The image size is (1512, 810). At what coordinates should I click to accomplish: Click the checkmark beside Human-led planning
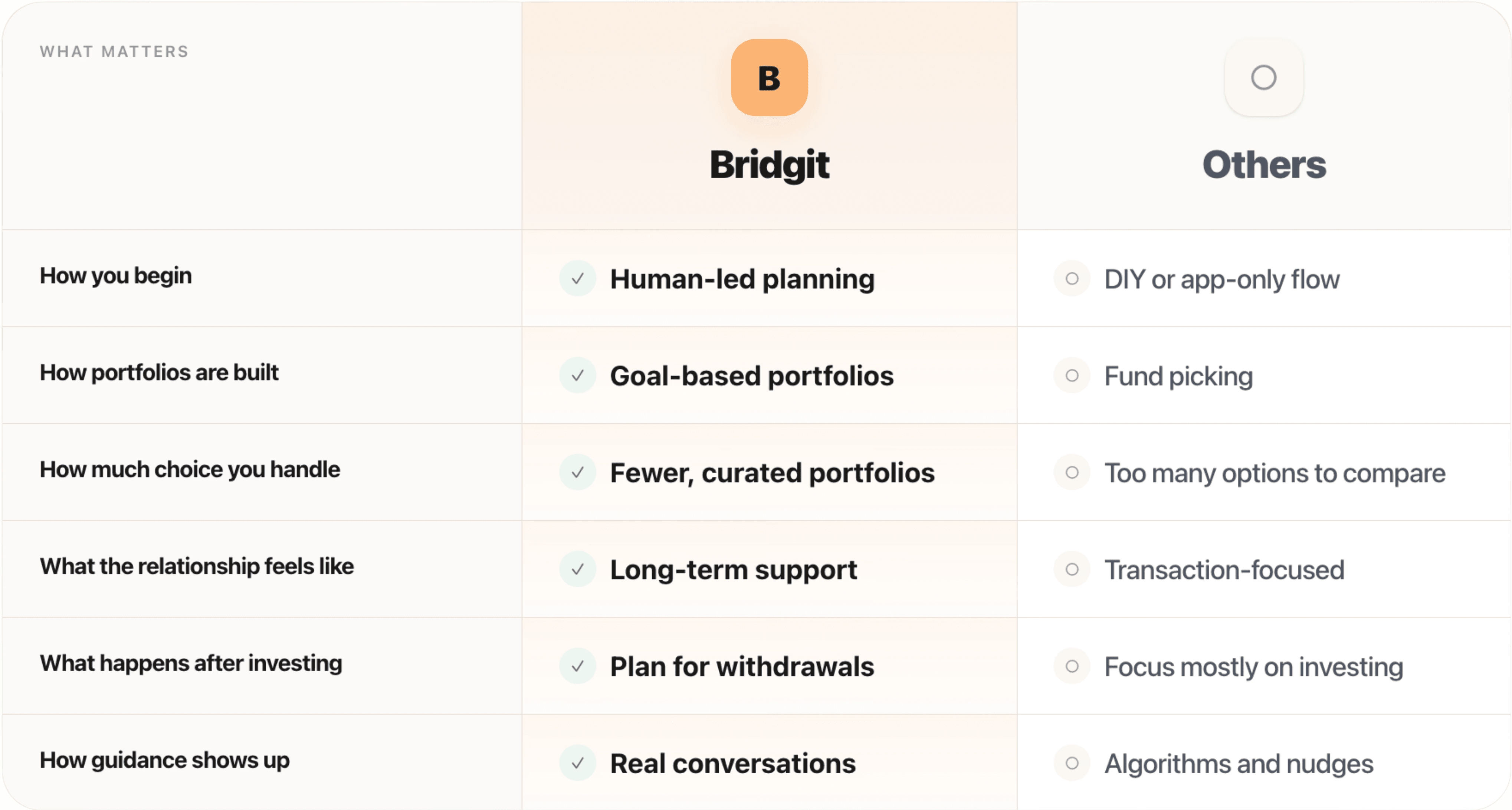coord(578,278)
